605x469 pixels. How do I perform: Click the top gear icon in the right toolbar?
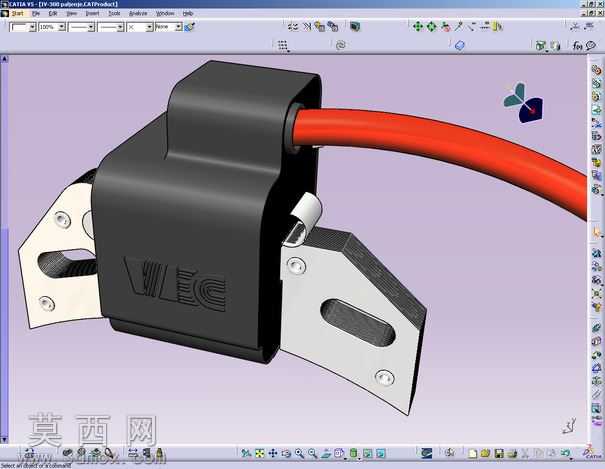(x=596, y=70)
